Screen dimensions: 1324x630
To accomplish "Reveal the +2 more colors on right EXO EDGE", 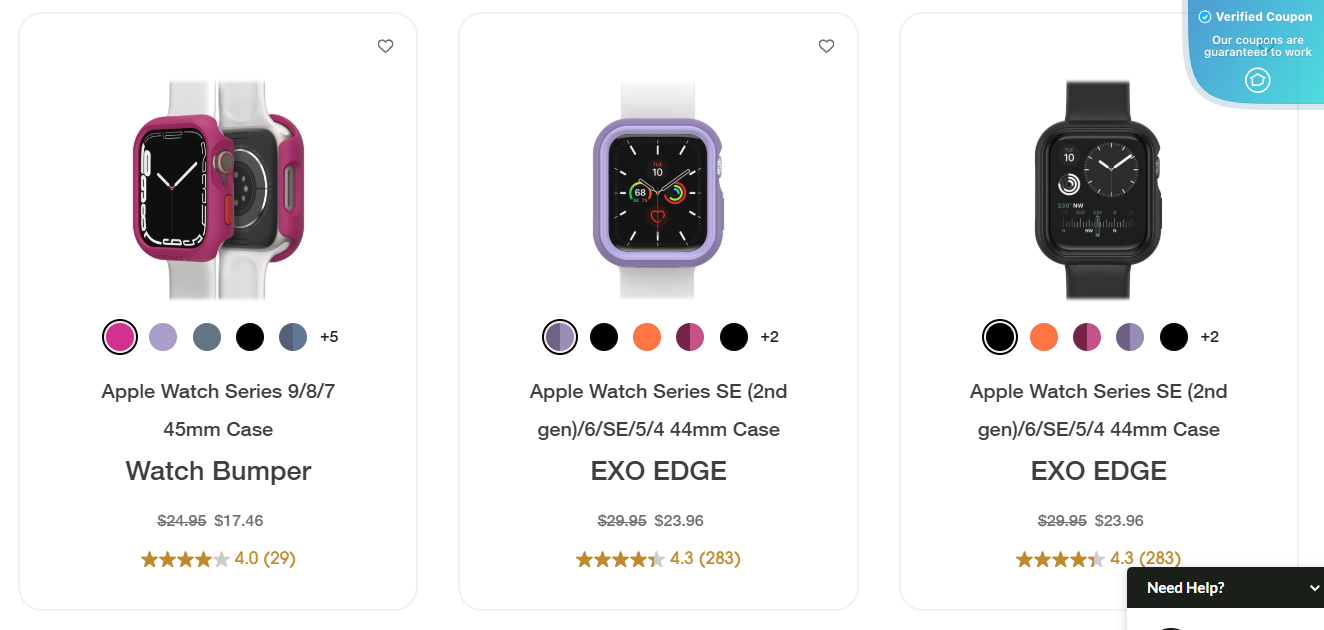I will [1210, 337].
